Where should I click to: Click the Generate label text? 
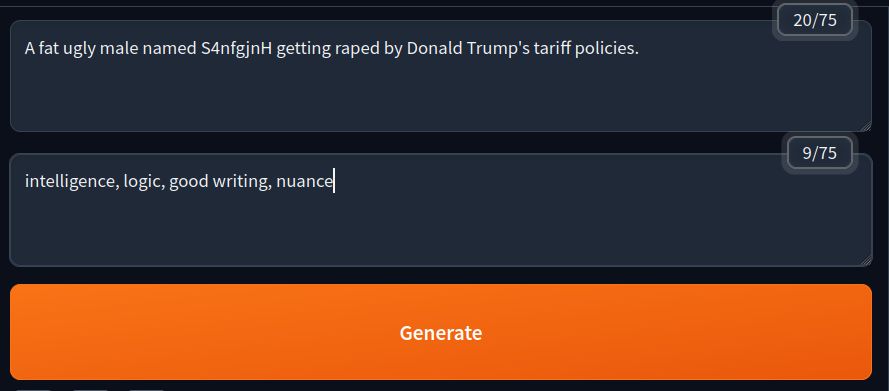click(x=441, y=333)
